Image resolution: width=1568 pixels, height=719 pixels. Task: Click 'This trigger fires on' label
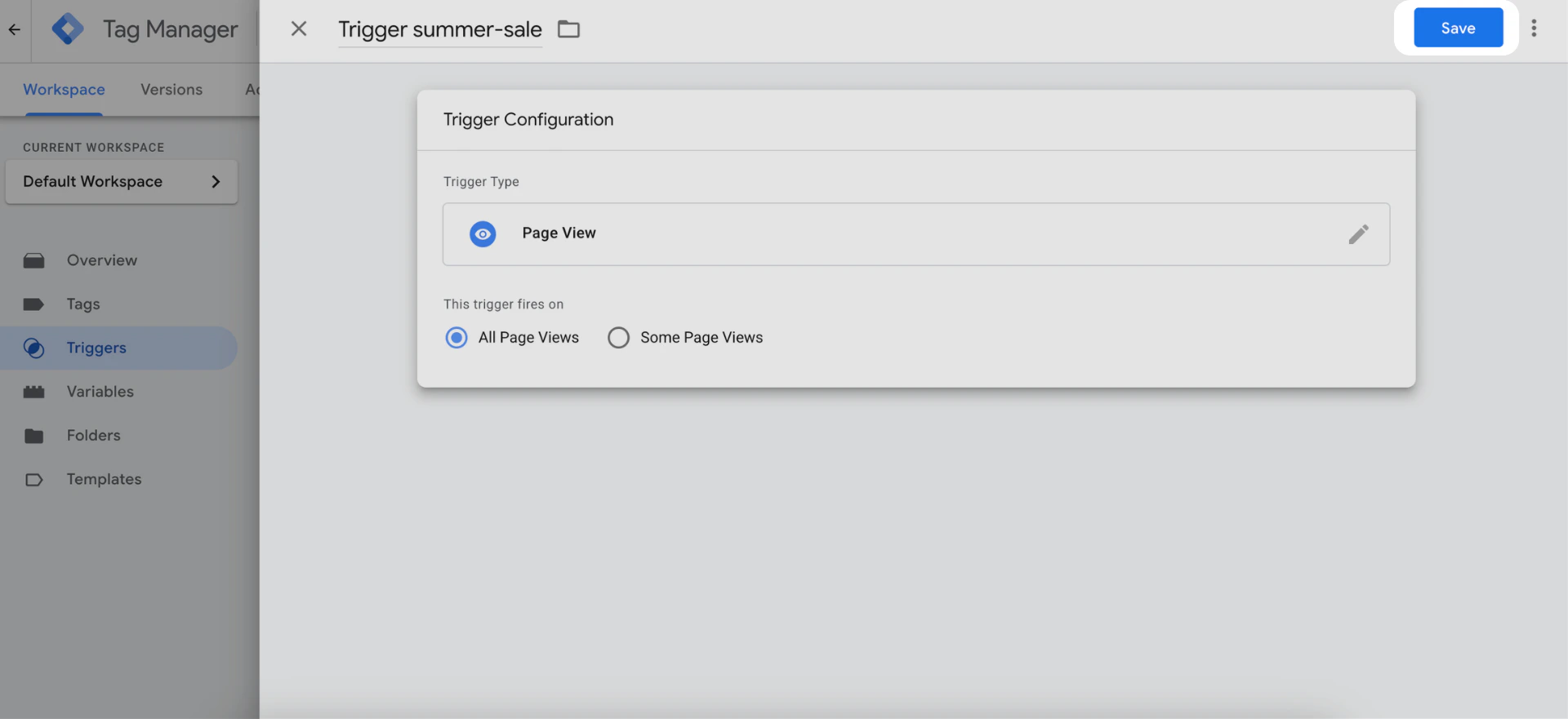(x=503, y=304)
